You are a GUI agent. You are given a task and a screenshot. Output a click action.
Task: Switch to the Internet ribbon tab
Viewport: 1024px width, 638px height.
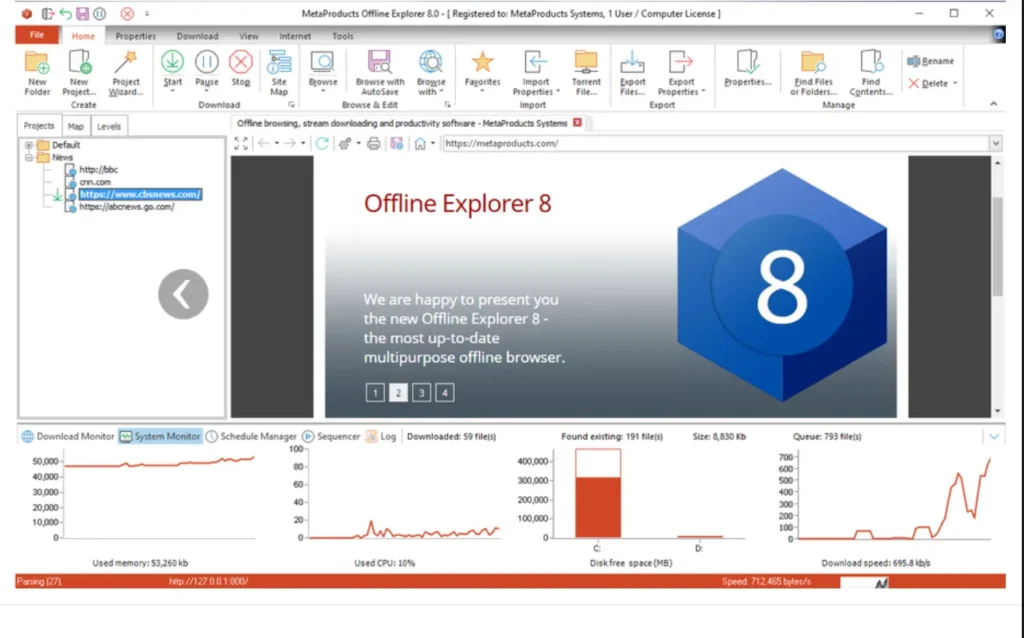294,35
